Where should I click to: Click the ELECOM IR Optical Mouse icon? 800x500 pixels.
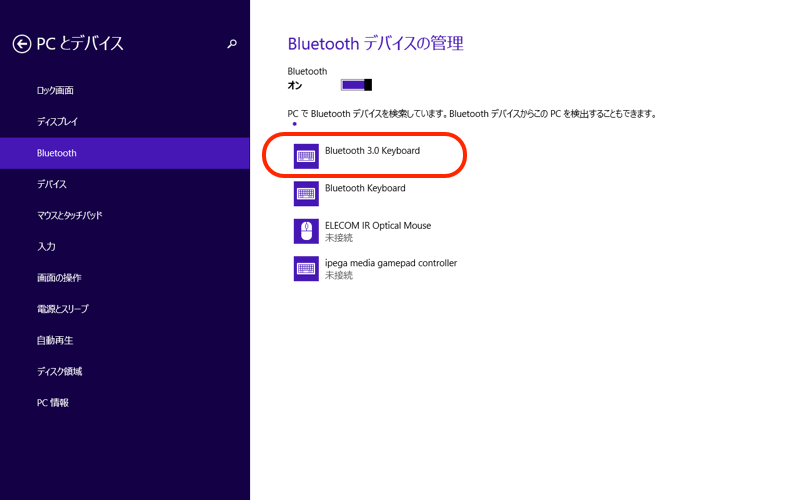(306, 231)
